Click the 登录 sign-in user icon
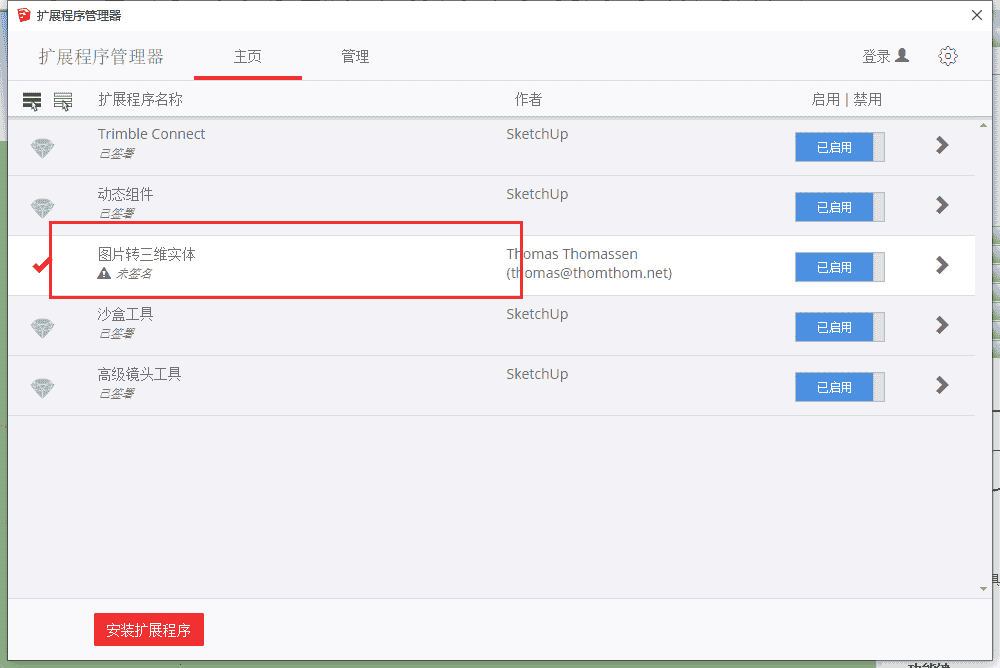The image size is (1000, 668). click(902, 56)
